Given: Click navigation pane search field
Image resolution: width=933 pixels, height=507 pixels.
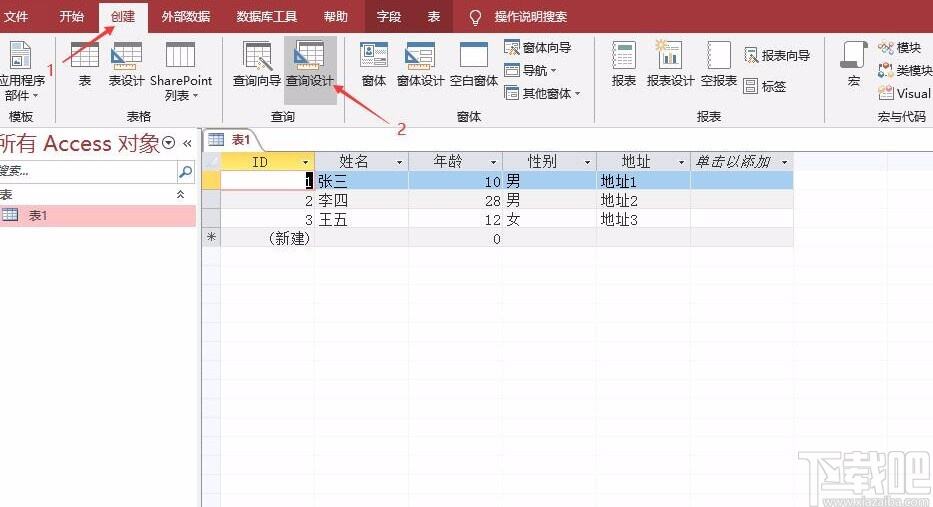Looking at the screenshot, I should tap(88, 171).
